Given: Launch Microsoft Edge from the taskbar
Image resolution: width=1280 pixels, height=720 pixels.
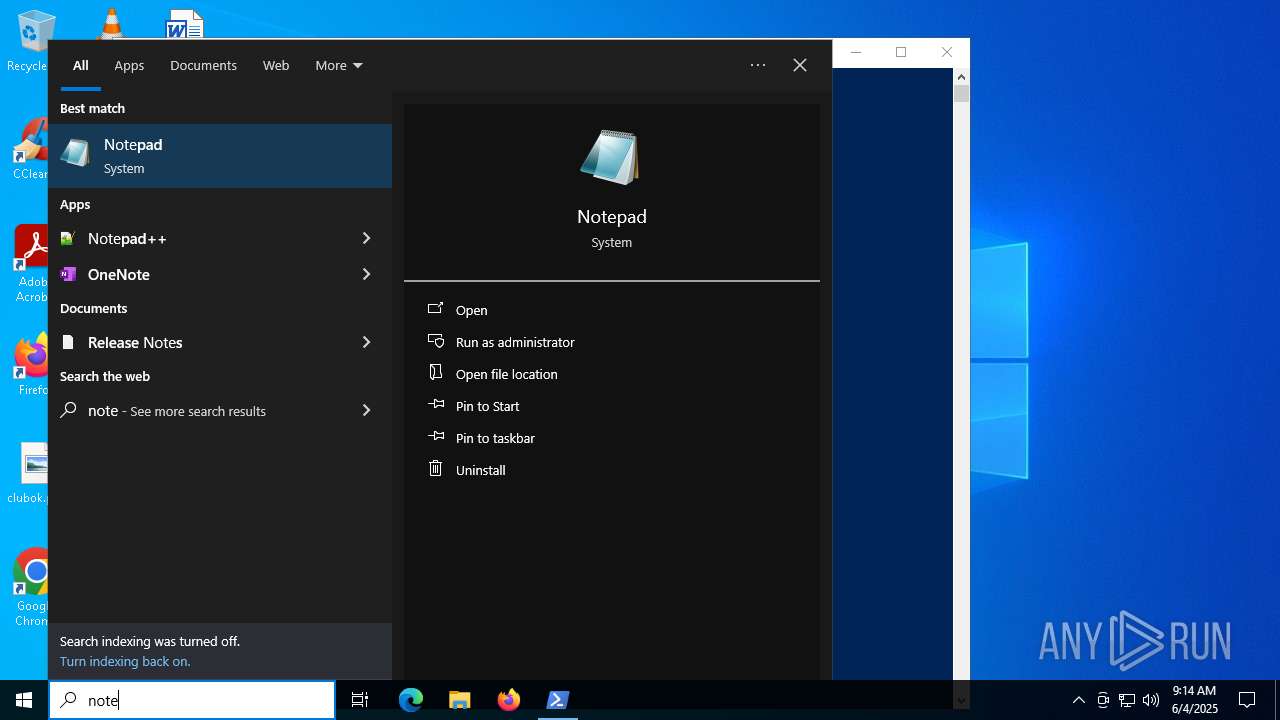Looking at the screenshot, I should coord(411,700).
